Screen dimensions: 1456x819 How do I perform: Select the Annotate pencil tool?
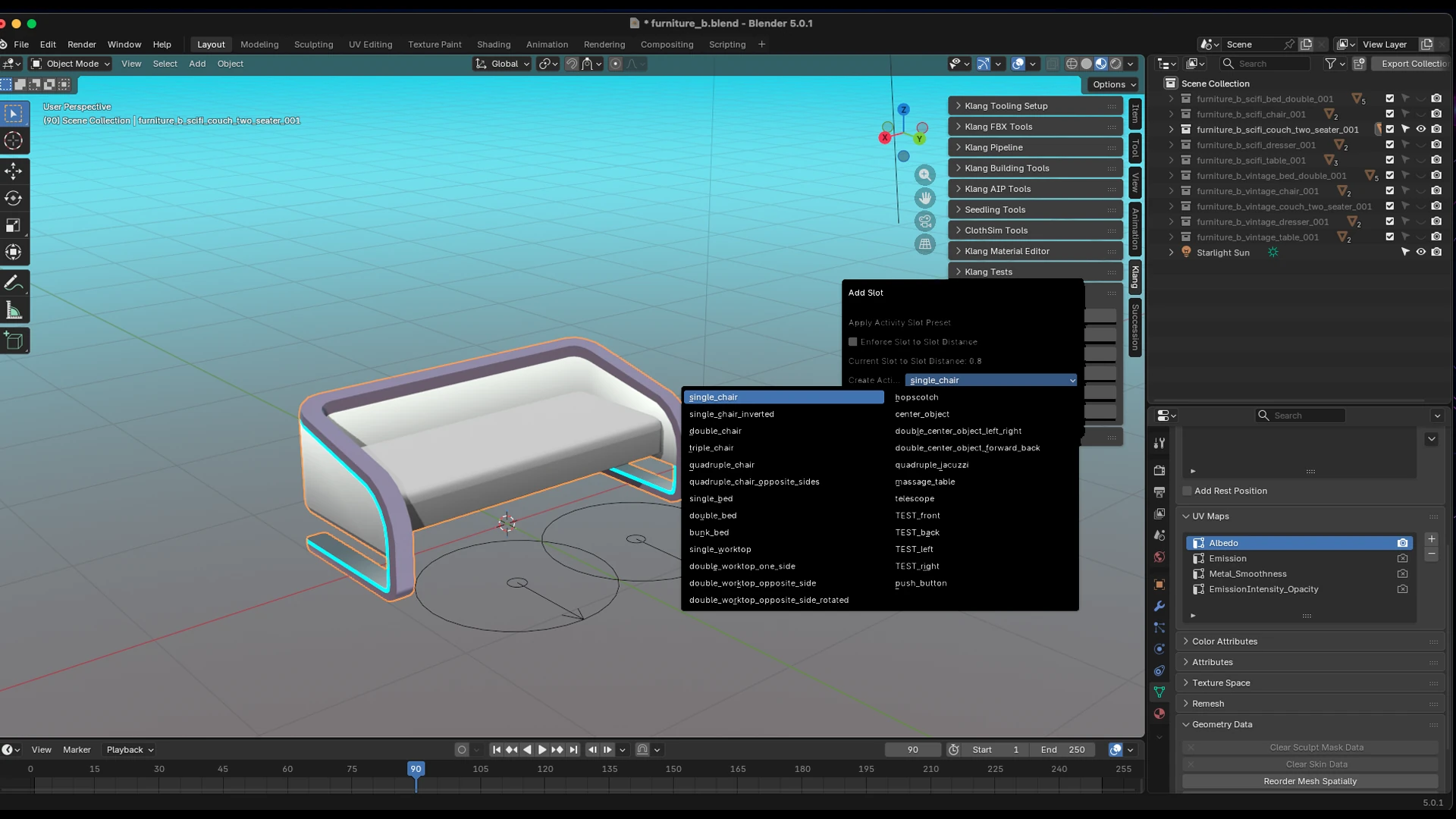[x=14, y=283]
